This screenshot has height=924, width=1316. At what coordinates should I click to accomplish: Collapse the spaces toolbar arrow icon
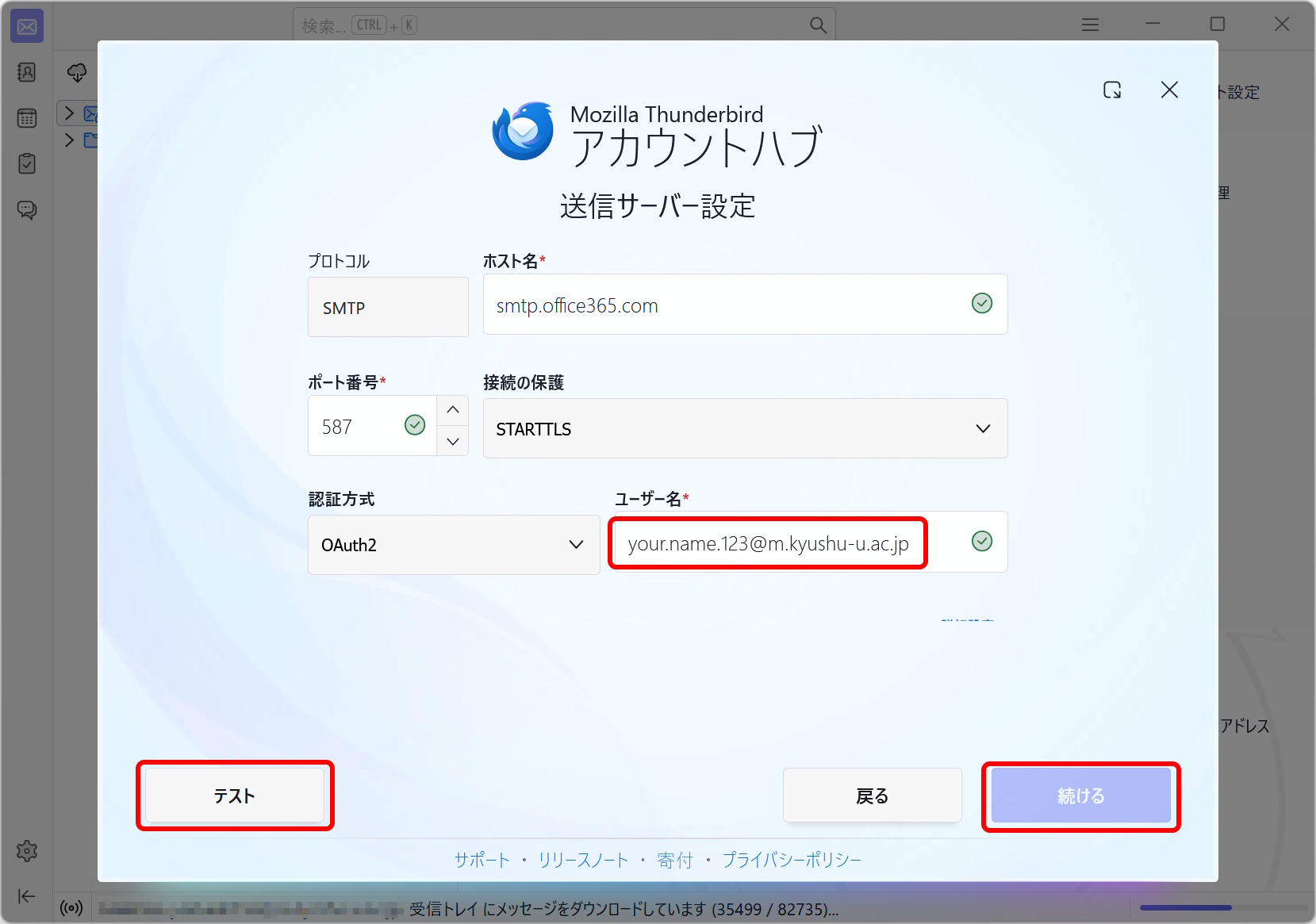[27, 896]
